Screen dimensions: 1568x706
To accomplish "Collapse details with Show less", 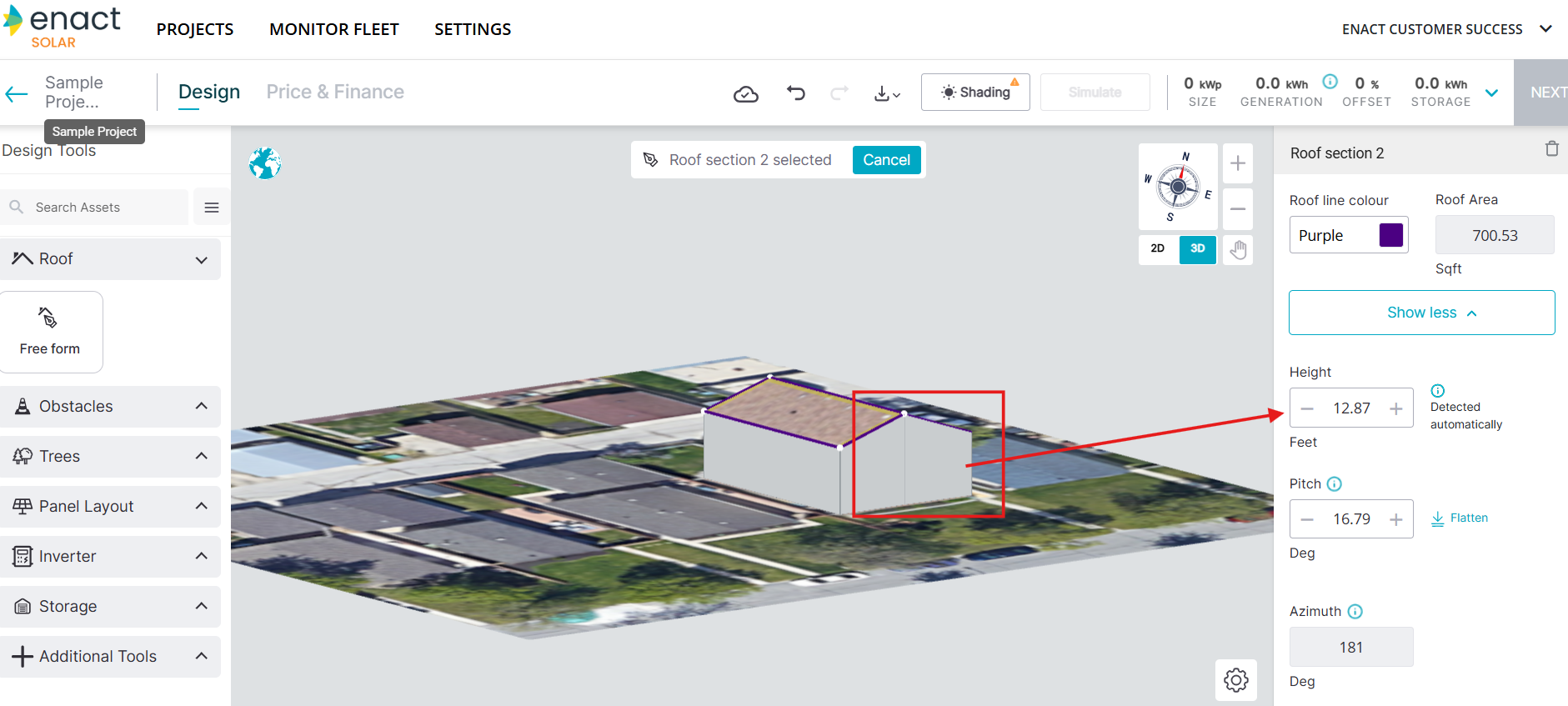I will tap(1421, 313).
